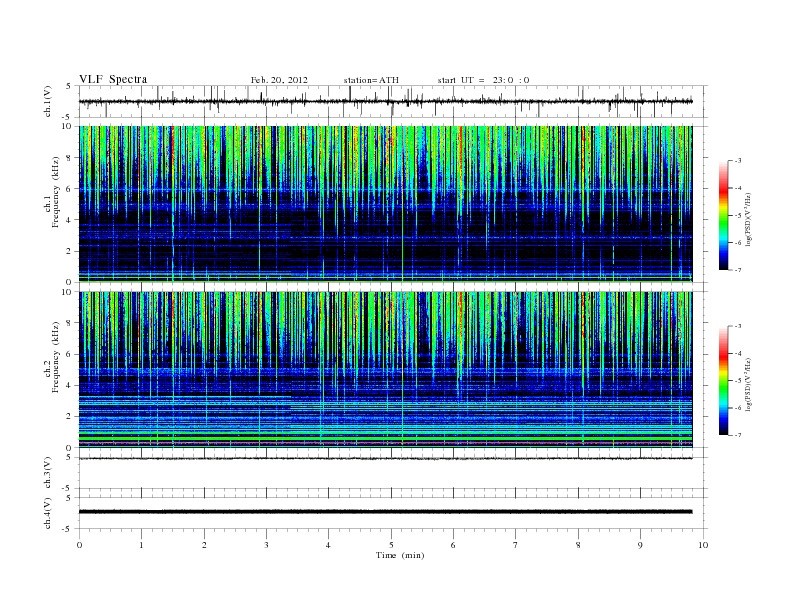Click the ch.1 spectrogram plot area

(x=385, y=204)
